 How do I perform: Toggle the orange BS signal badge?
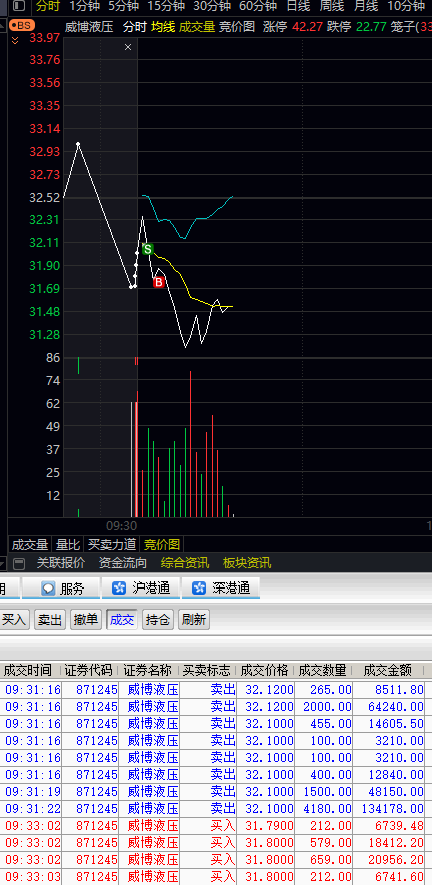(22, 26)
